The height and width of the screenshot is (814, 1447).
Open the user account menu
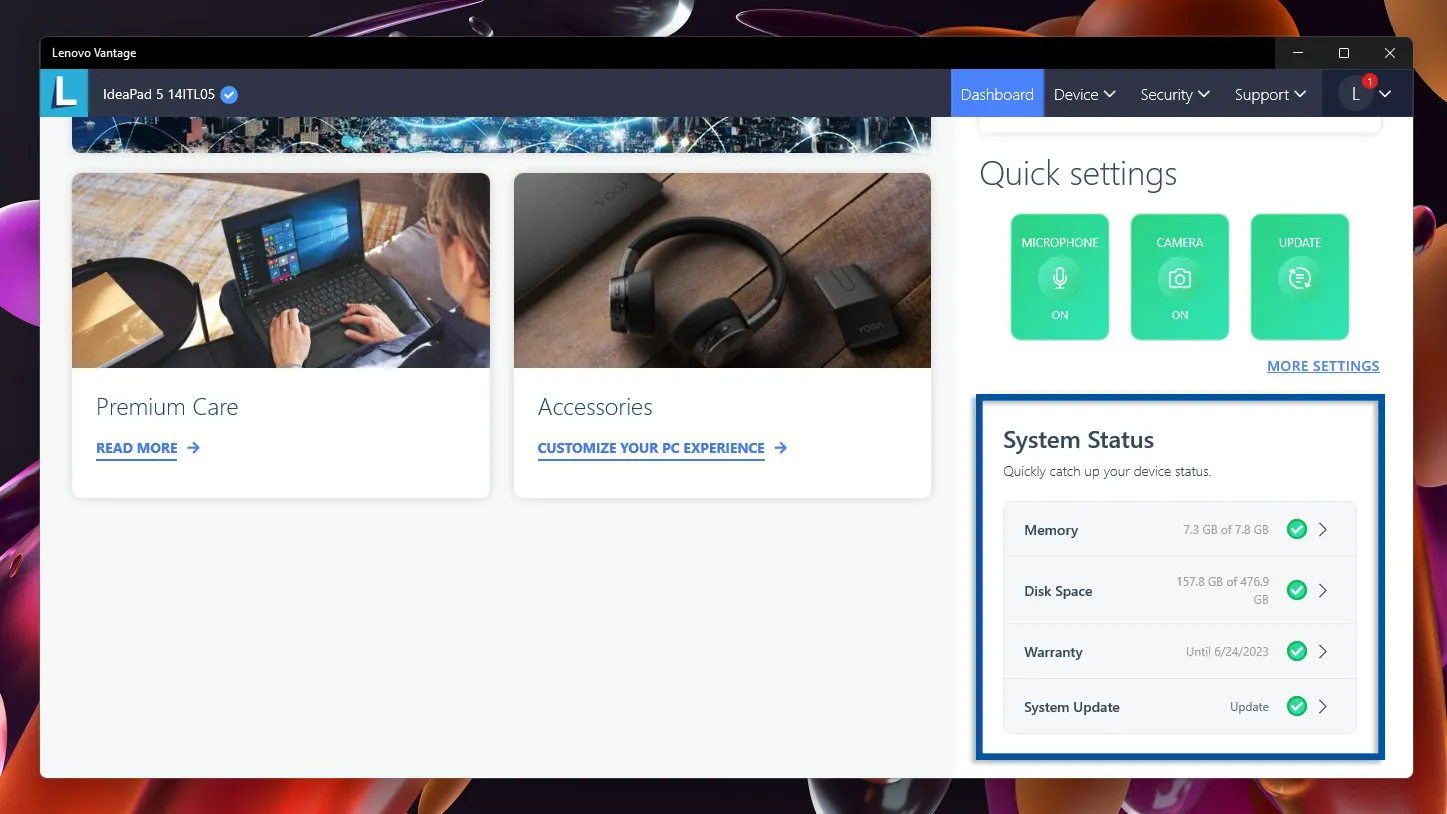point(1367,94)
